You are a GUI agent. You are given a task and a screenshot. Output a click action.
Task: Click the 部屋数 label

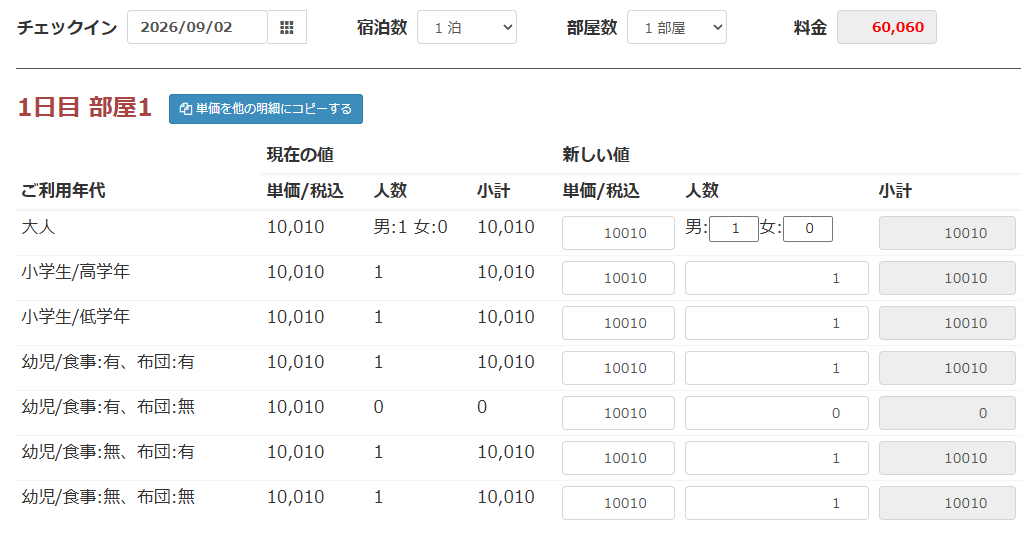pos(592,28)
